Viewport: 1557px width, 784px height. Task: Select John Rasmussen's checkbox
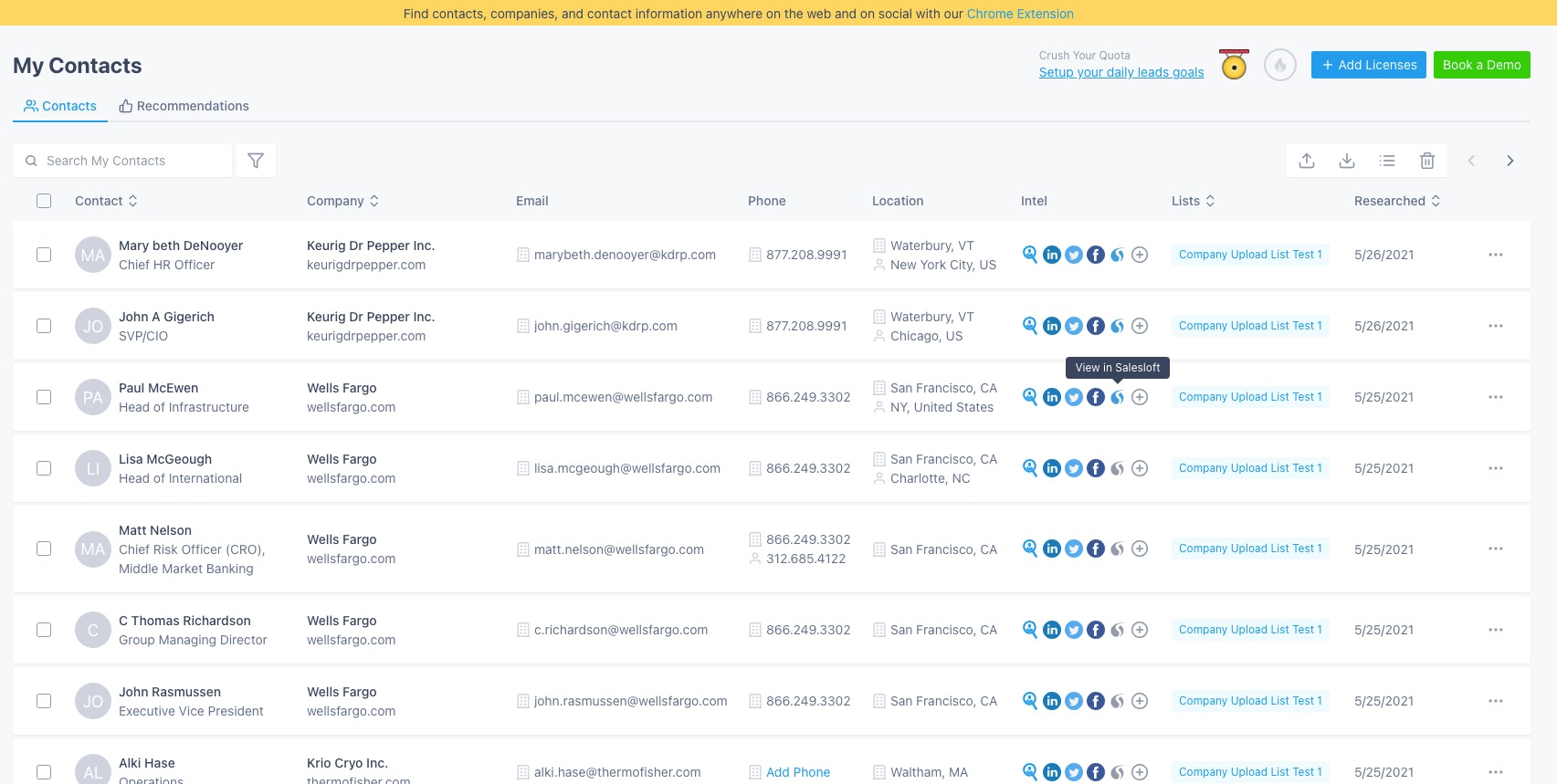[44, 701]
